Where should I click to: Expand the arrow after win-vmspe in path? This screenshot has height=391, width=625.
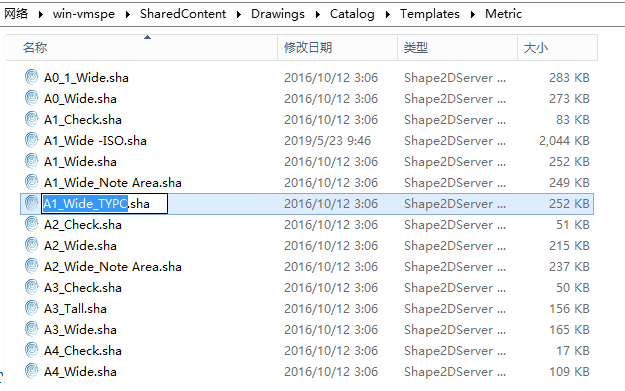[128, 14]
